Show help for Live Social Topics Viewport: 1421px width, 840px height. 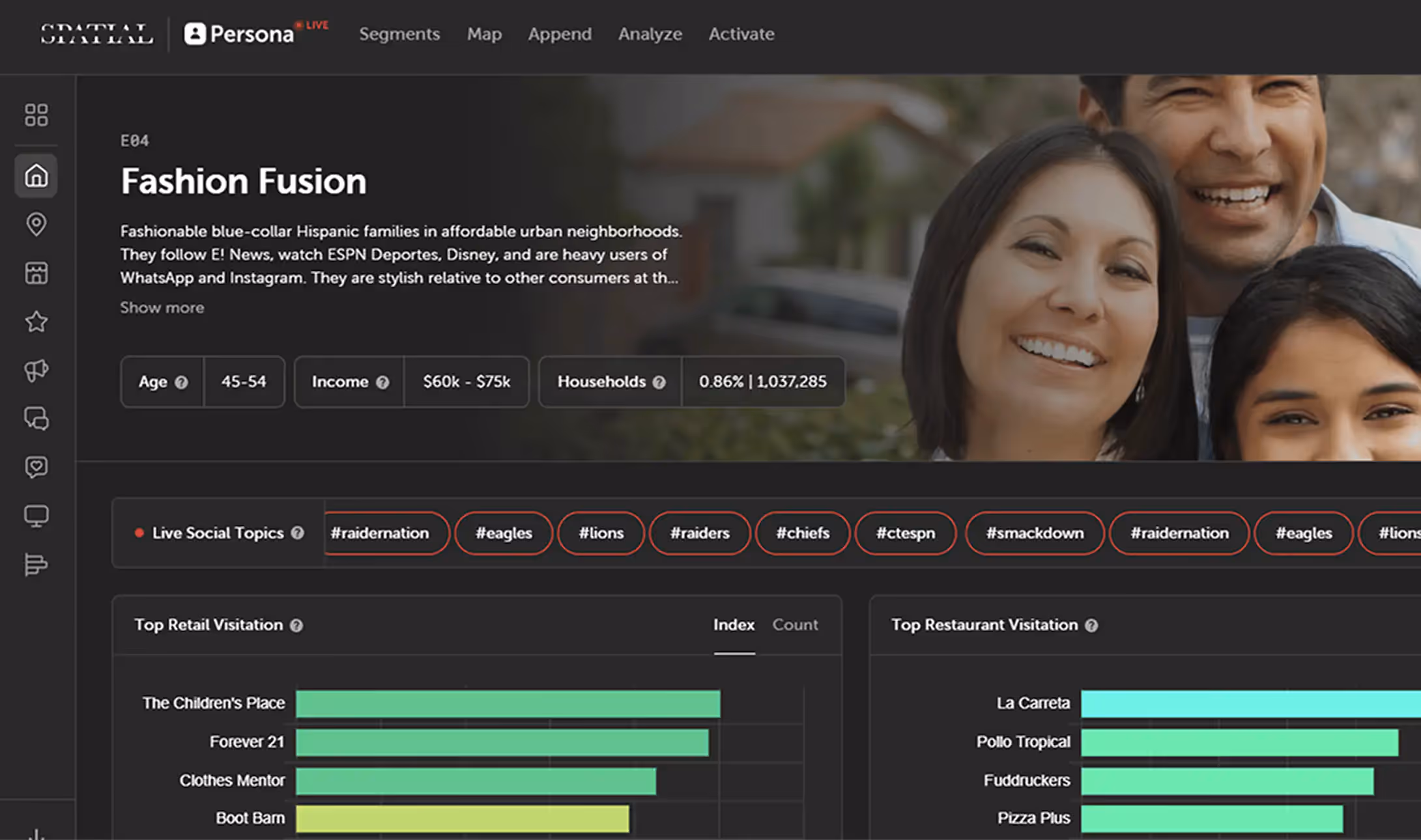click(x=298, y=533)
